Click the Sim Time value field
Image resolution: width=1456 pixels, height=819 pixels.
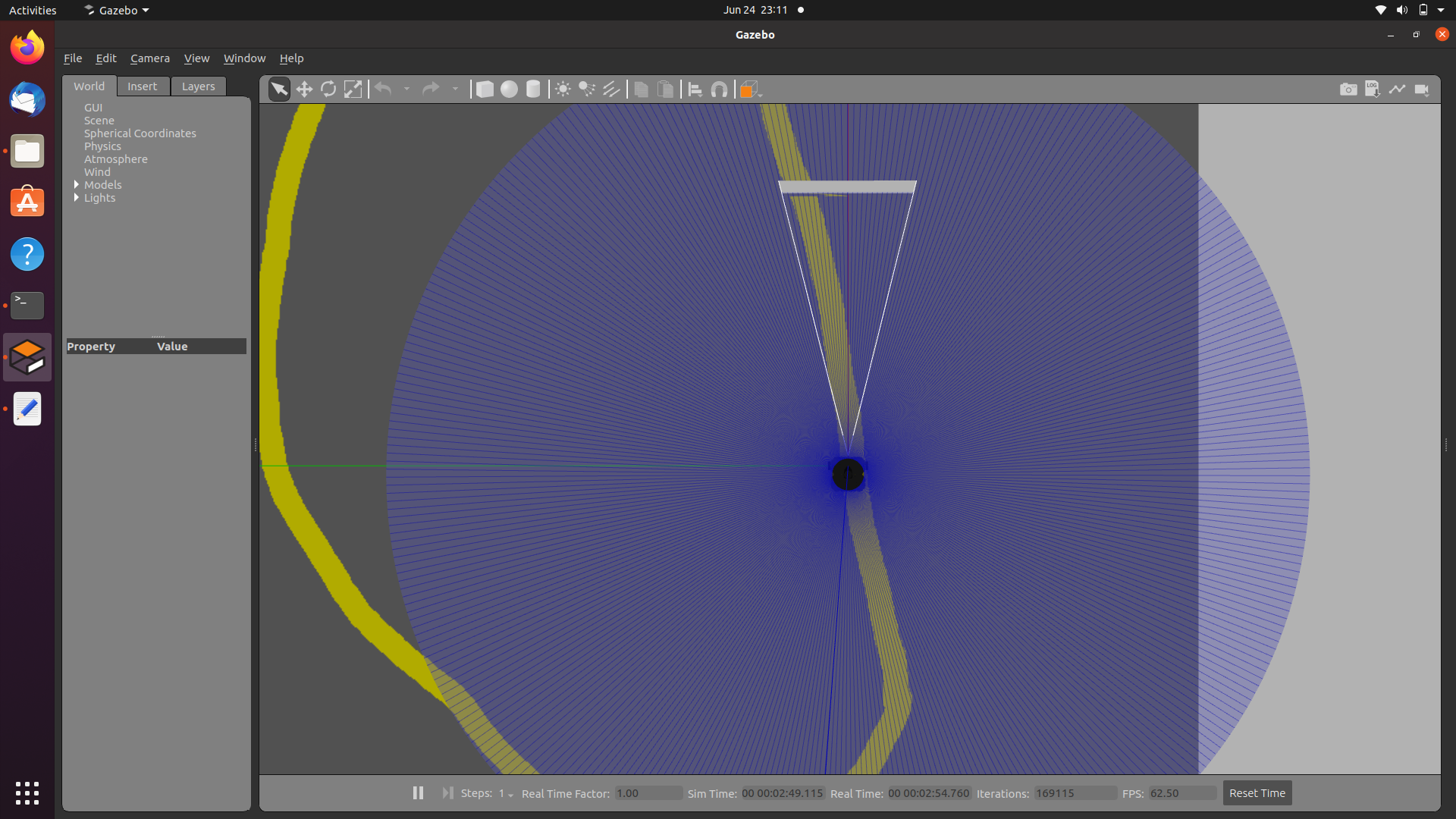[783, 793]
